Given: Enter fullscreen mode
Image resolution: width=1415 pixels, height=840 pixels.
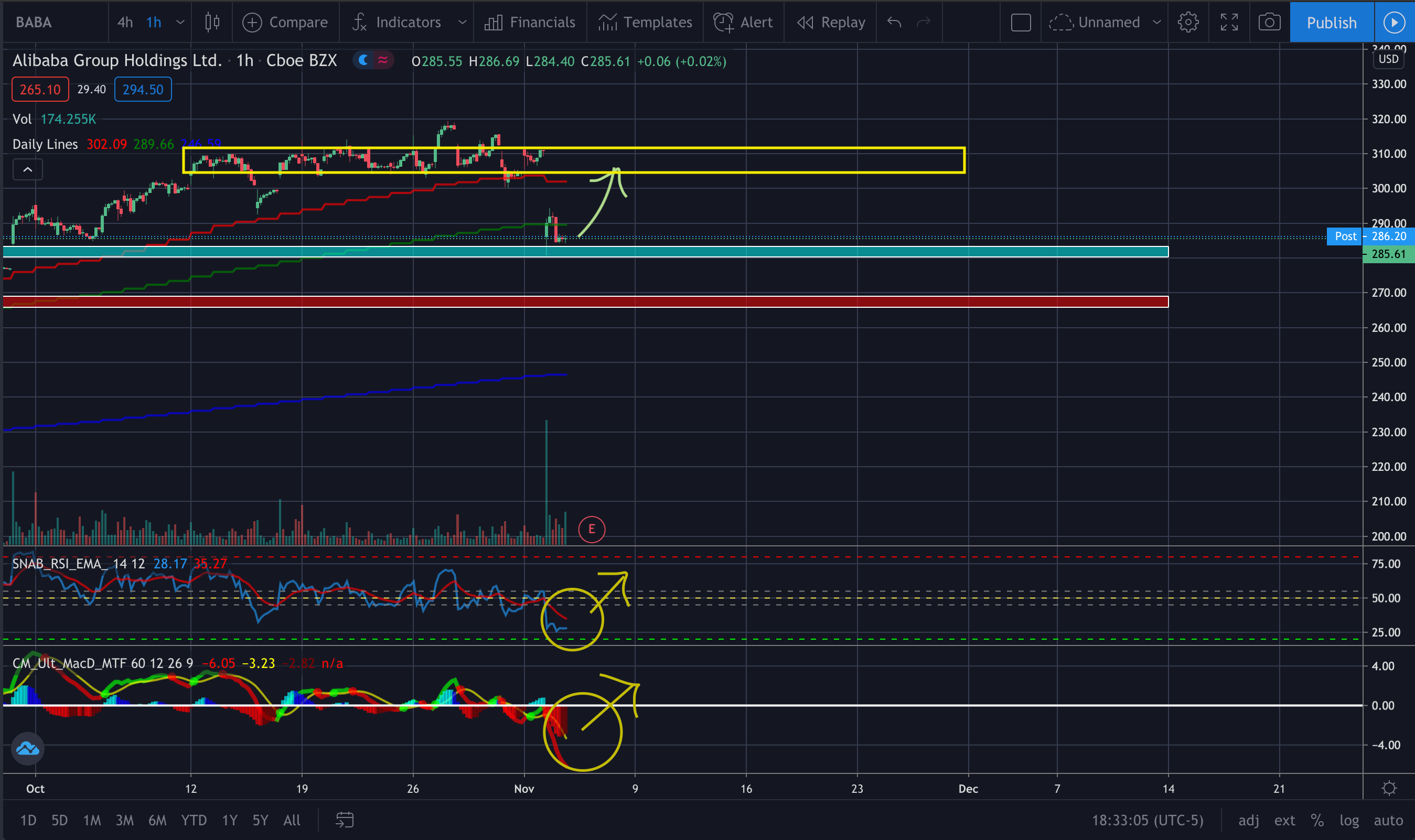Looking at the screenshot, I should point(1229,22).
